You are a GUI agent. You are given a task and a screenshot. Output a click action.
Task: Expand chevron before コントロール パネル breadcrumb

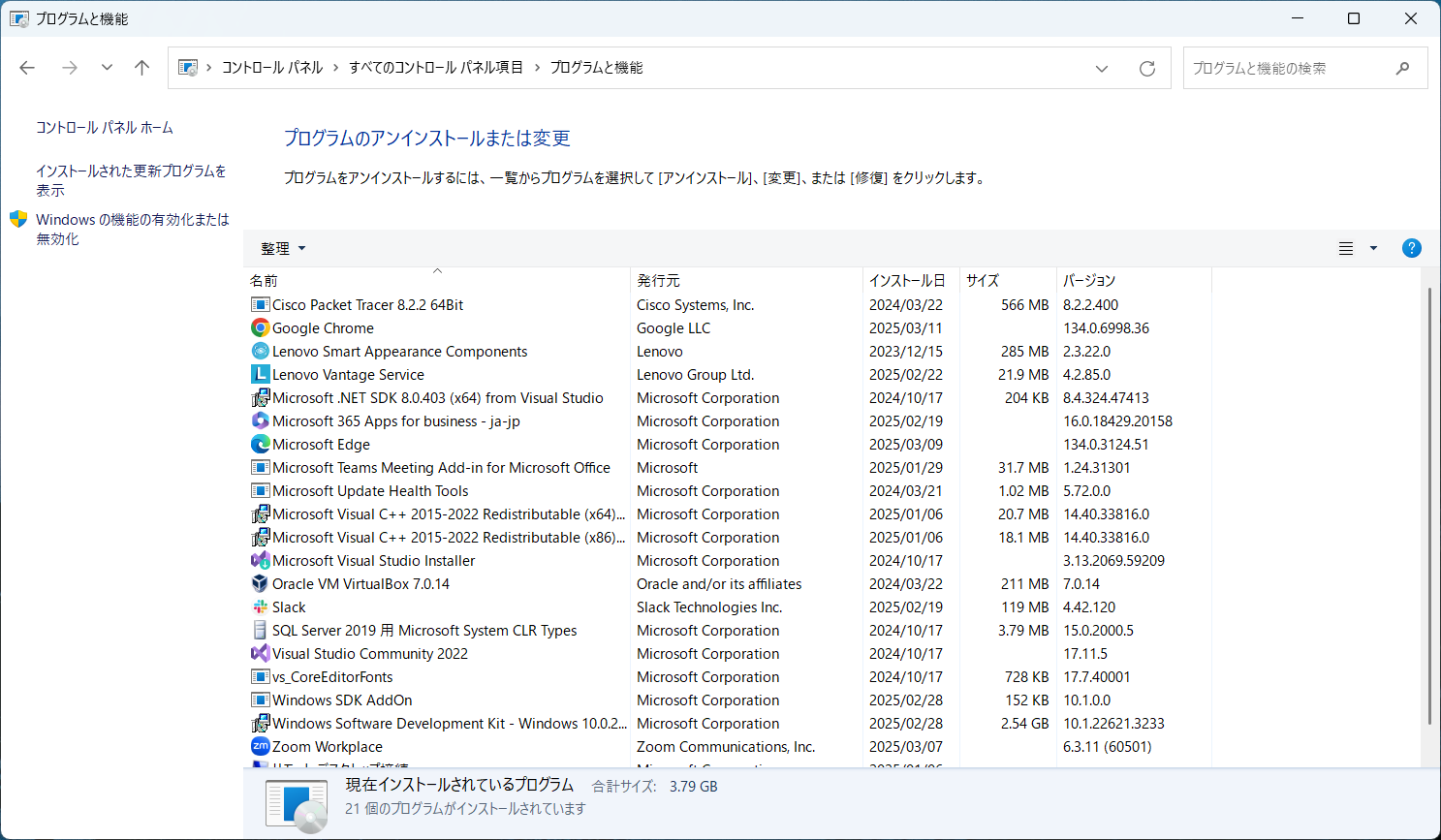tap(208, 68)
